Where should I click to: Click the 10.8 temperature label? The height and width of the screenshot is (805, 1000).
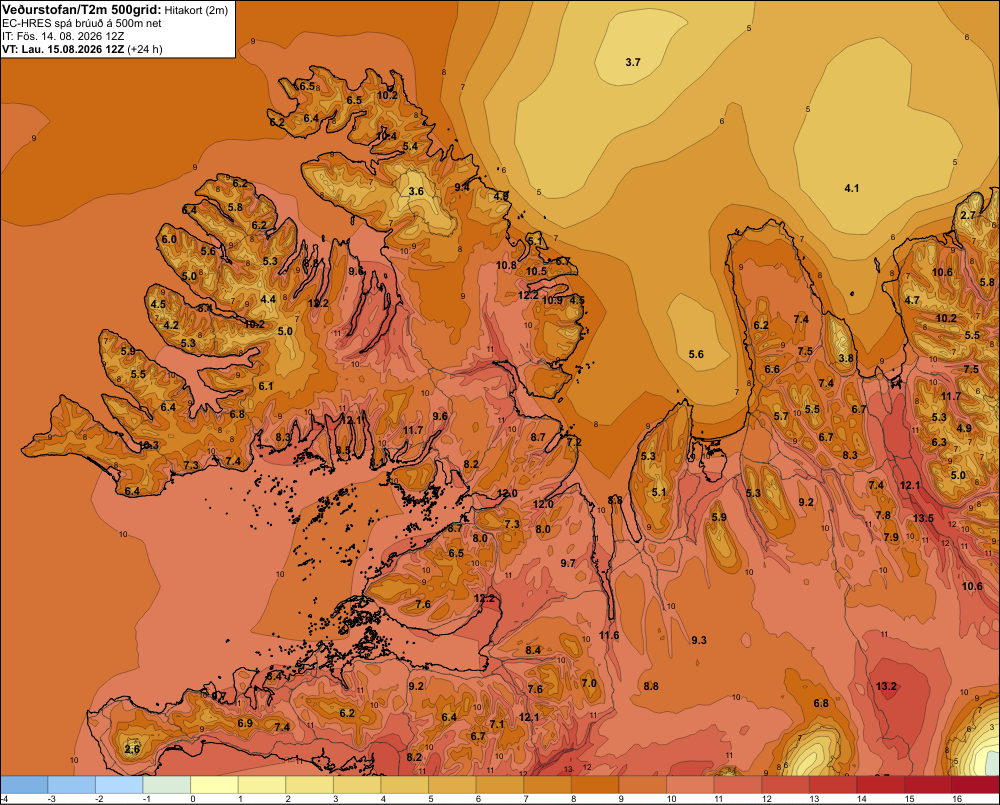[x=506, y=265]
